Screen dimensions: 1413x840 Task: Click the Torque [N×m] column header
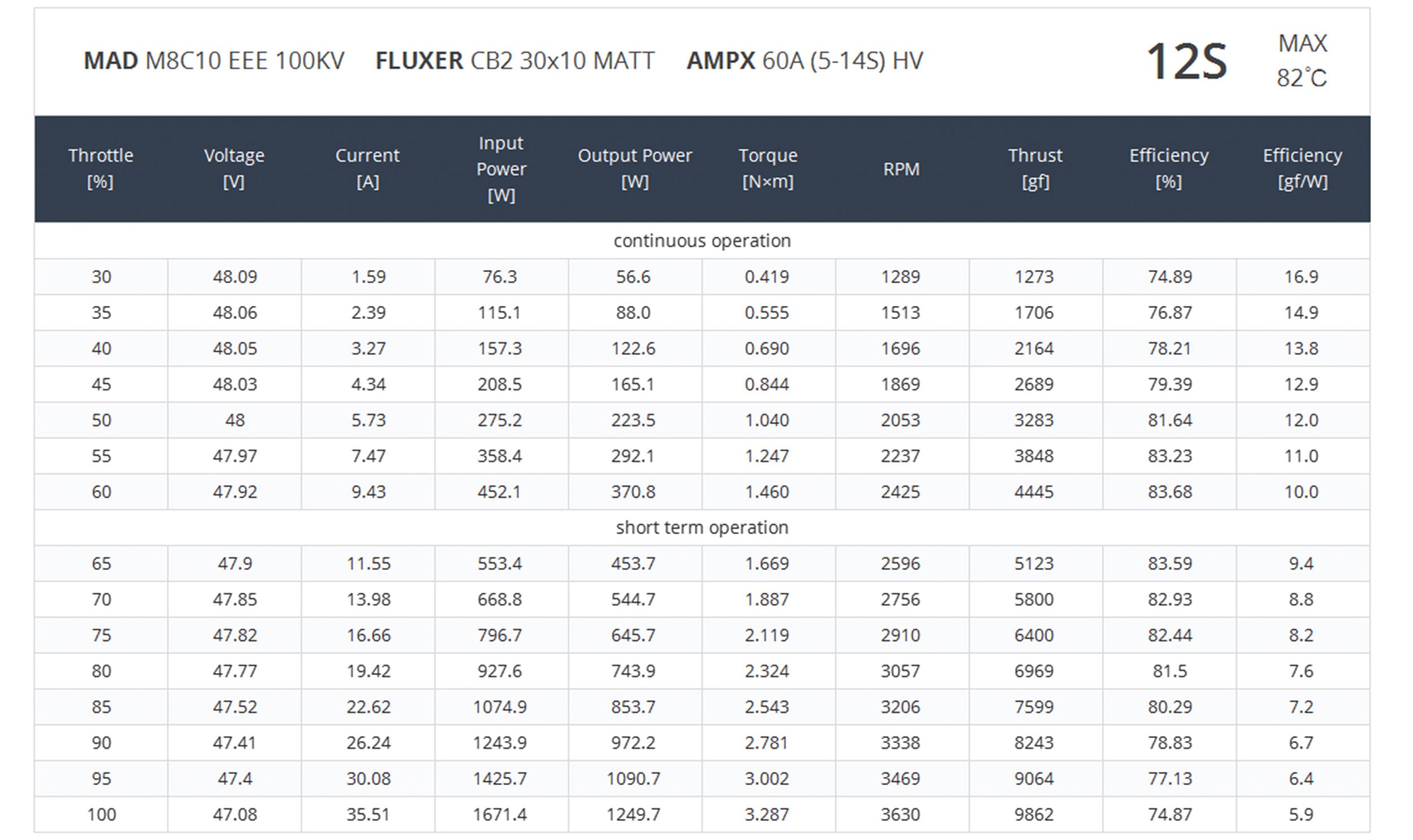pos(768,168)
